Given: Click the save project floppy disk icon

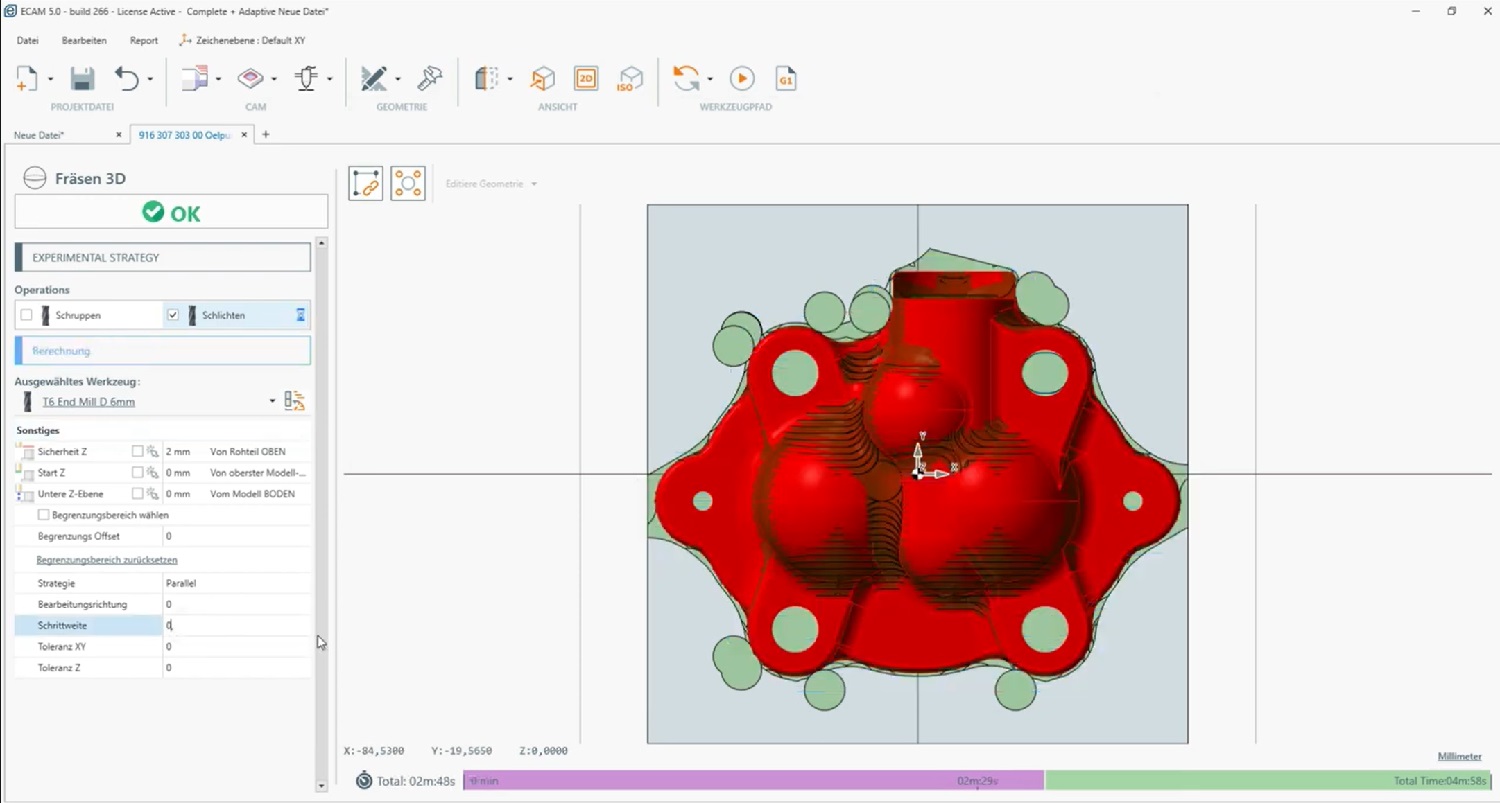Looking at the screenshot, I should (82, 79).
